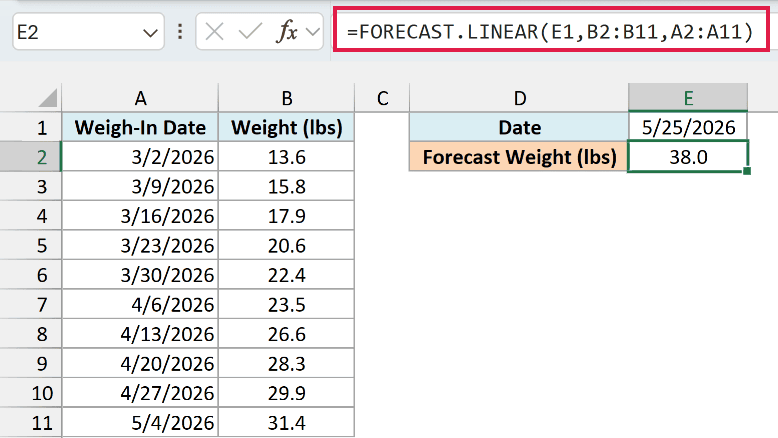Screen dimensions: 778x438
Task: Select row 6 header
Action: (31, 275)
